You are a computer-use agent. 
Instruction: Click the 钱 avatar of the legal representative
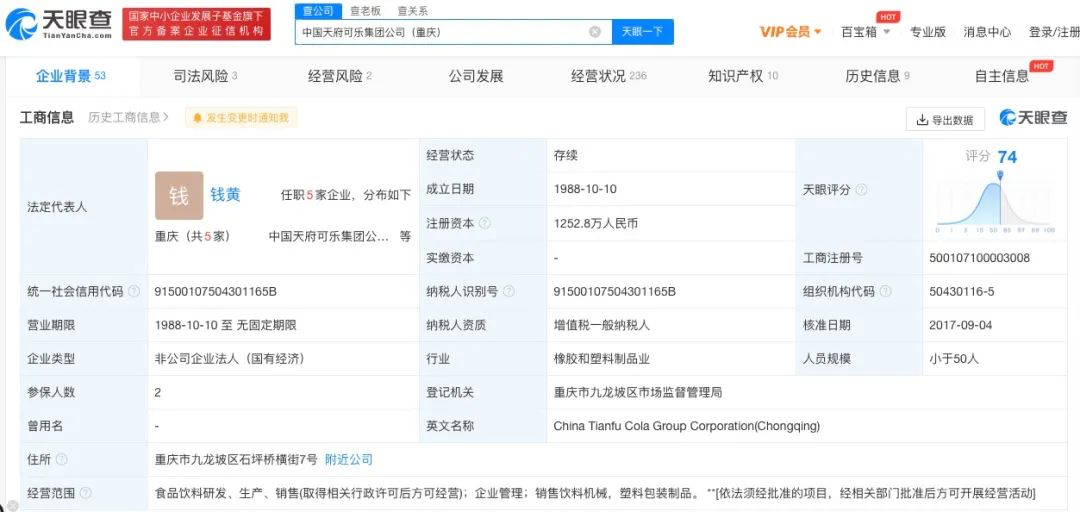pos(179,196)
